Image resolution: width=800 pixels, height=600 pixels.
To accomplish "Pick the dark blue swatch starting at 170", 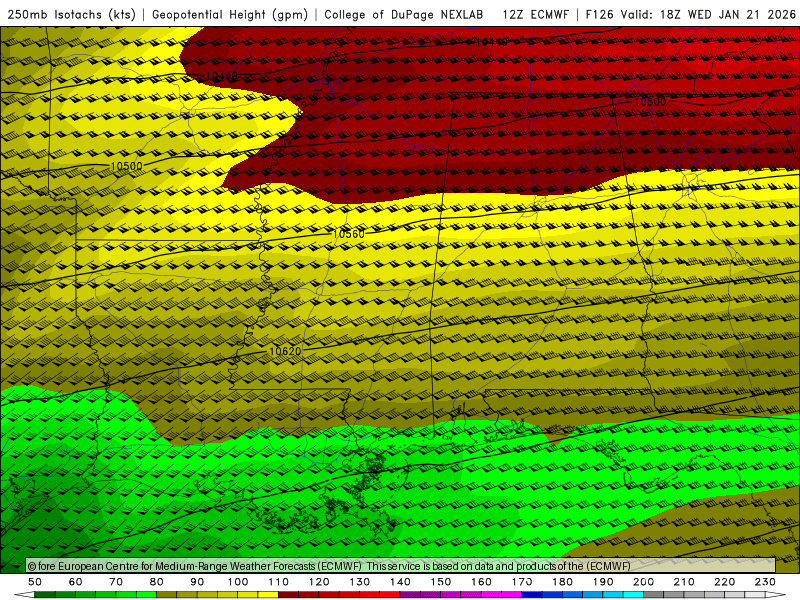I will [x=532, y=595].
